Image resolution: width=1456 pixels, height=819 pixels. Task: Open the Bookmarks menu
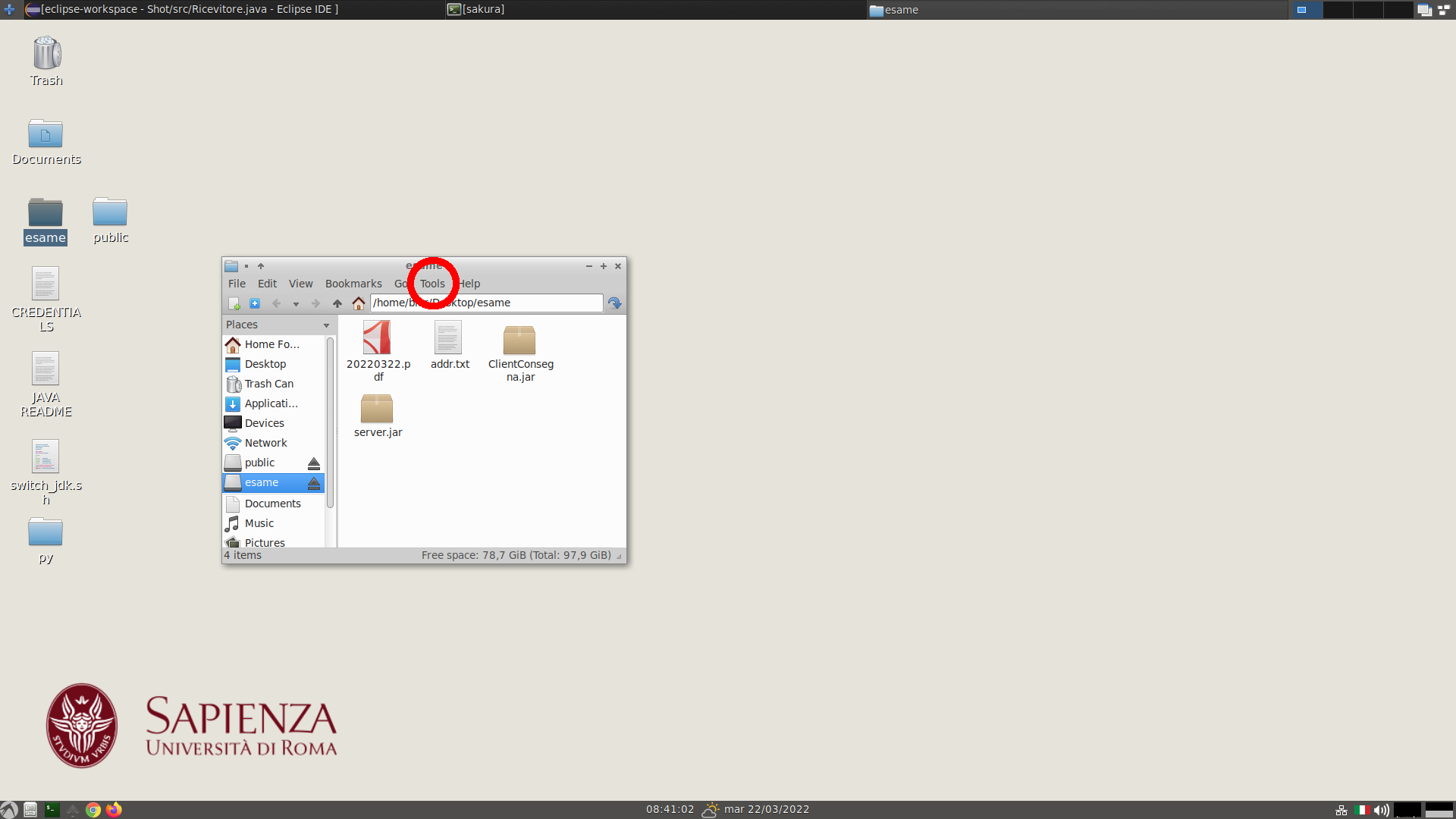[353, 284]
